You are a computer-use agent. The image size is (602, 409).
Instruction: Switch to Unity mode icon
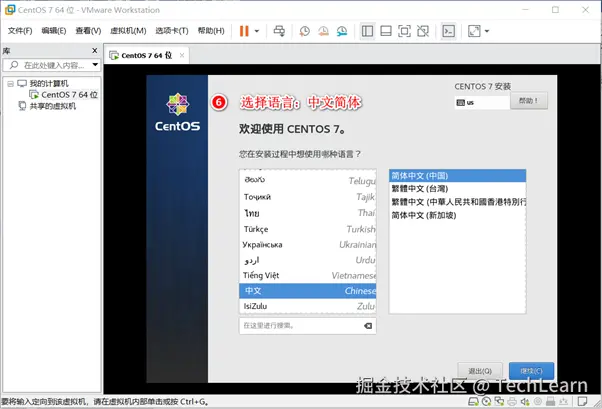423,31
